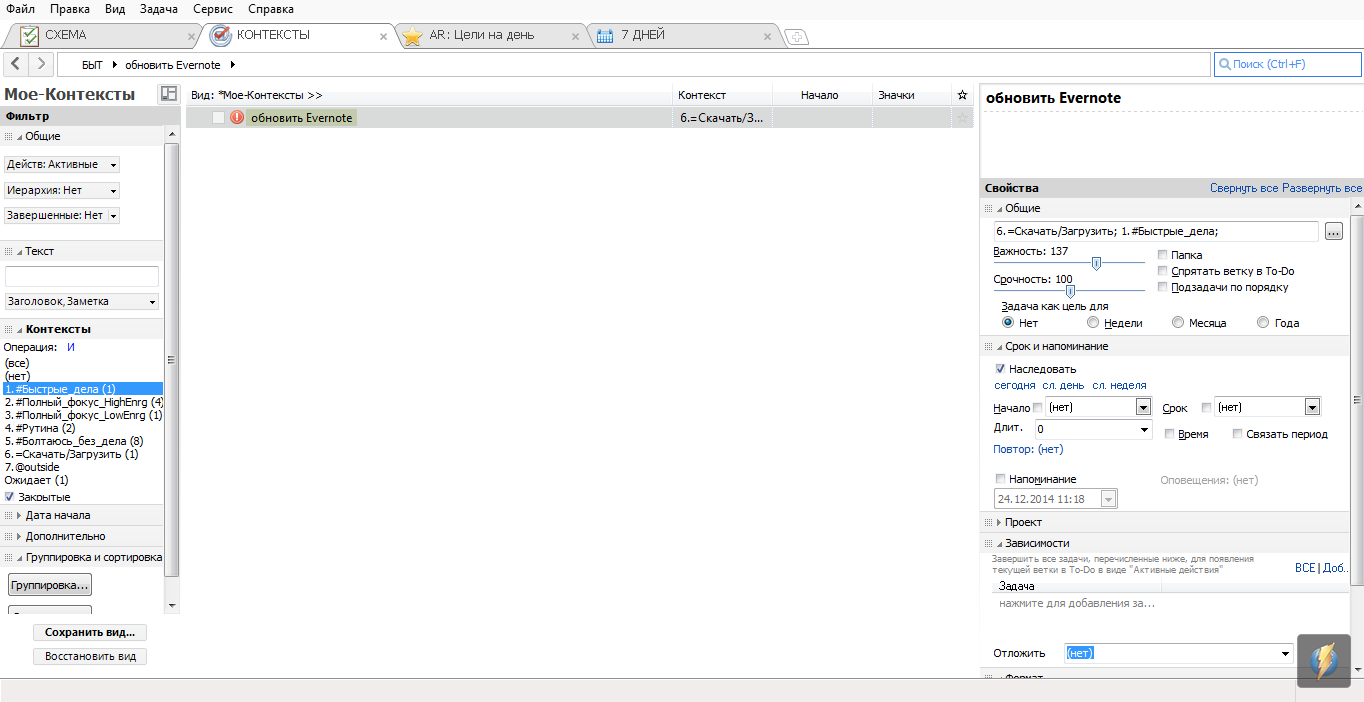Enable the Папка checkbox
Image resolution: width=1364 pixels, height=702 pixels.
pyautogui.click(x=1162, y=255)
